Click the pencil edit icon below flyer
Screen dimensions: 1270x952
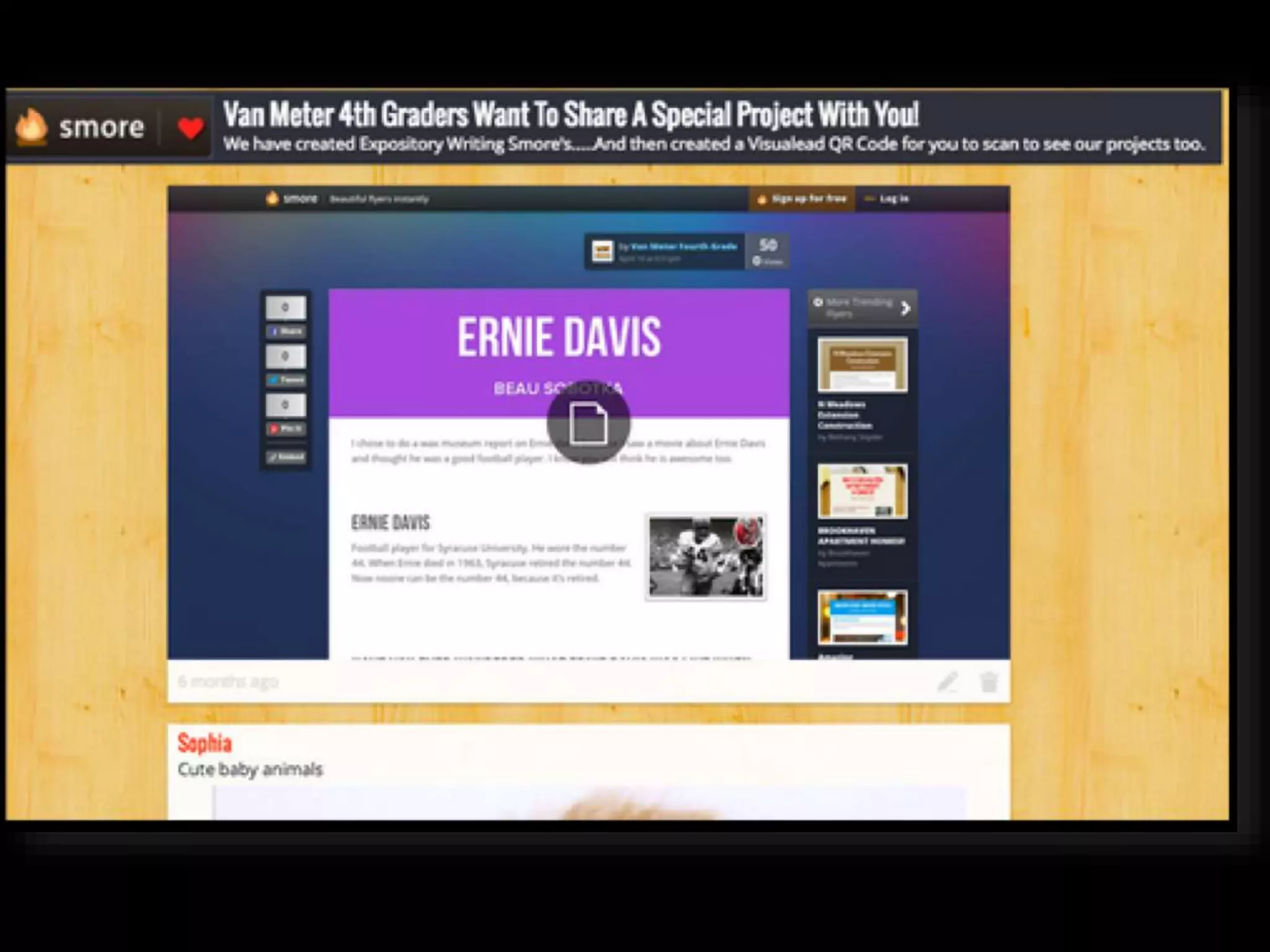947,682
